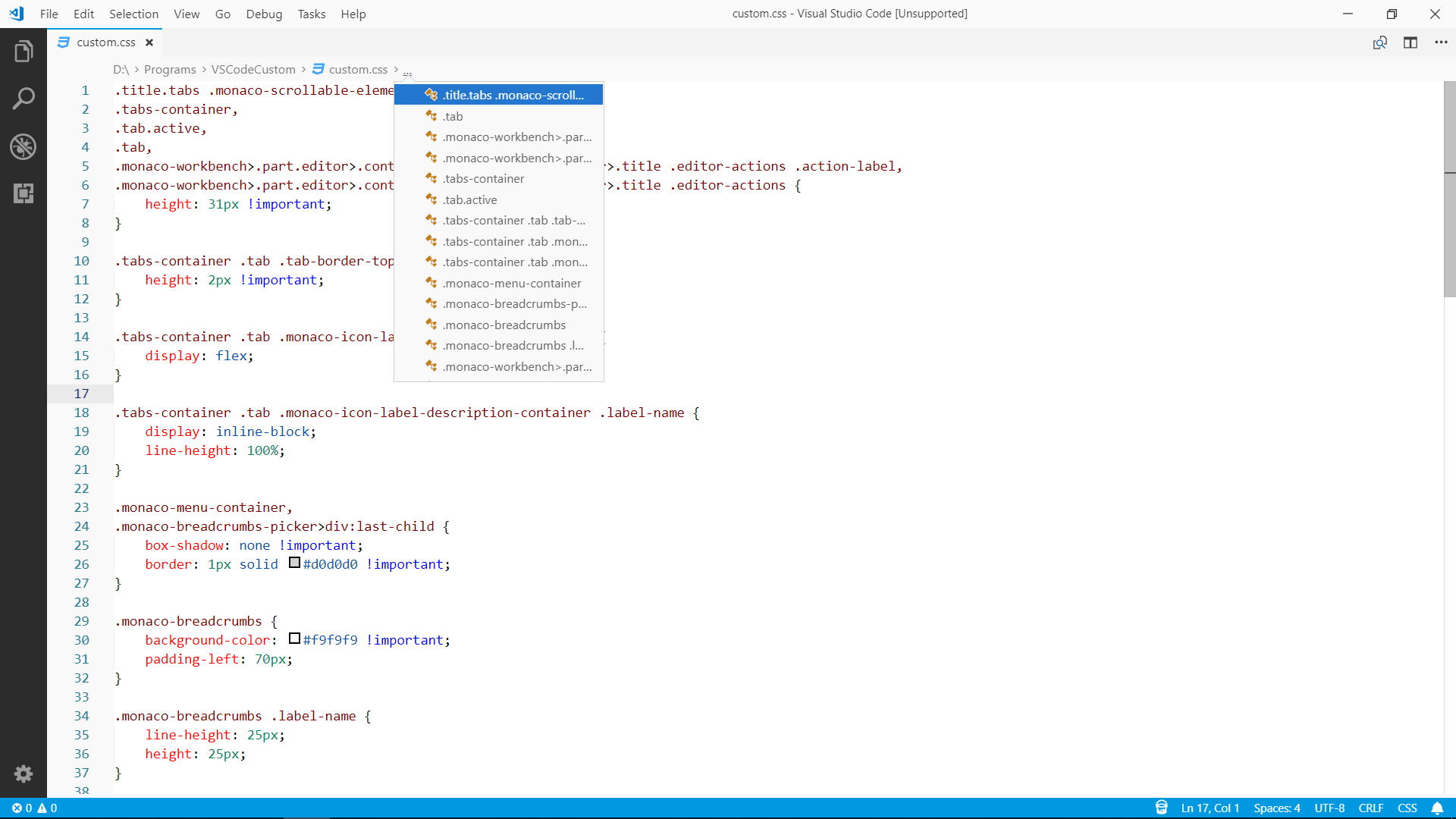The height and width of the screenshot is (819, 1456).
Task: Expand the Programs breadcrumb folder
Action: point(170,69)
